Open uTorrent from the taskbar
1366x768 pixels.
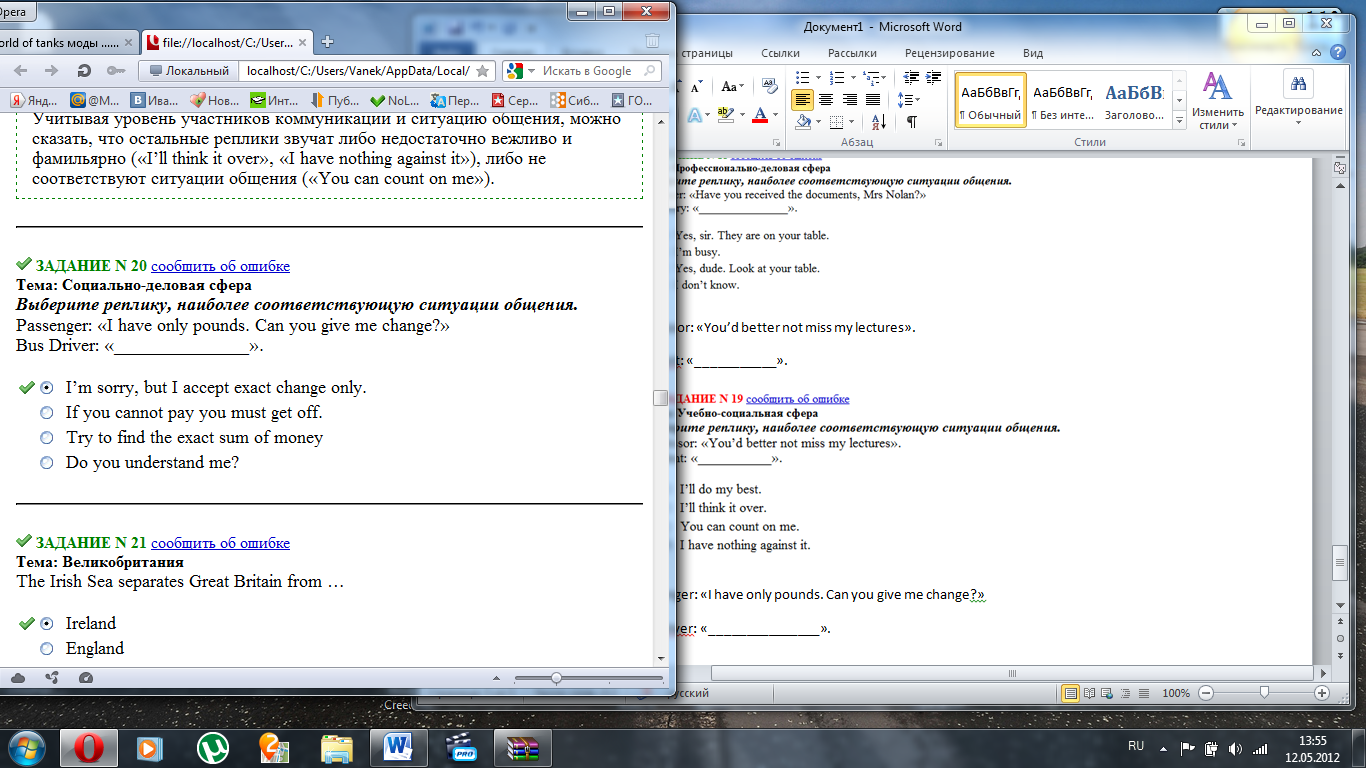(213, 747)
